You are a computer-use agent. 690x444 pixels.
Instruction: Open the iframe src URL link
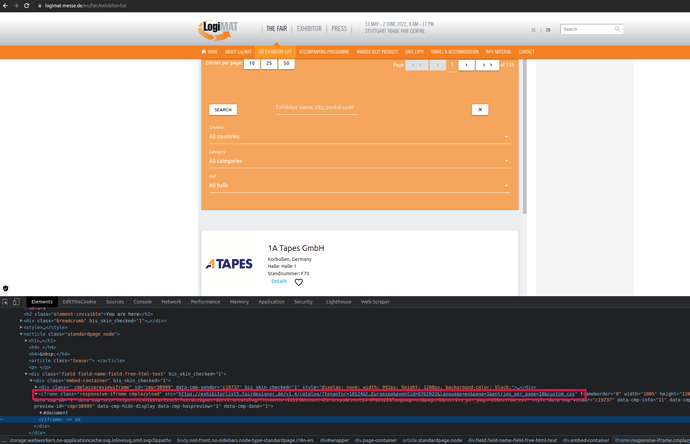pos(377,394)
